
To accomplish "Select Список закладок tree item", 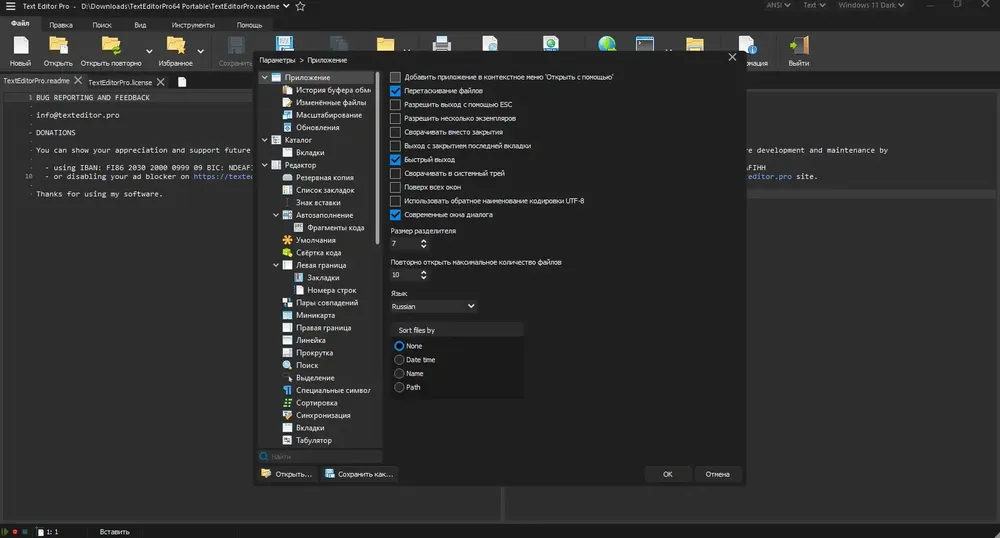I will click(318, 190).
